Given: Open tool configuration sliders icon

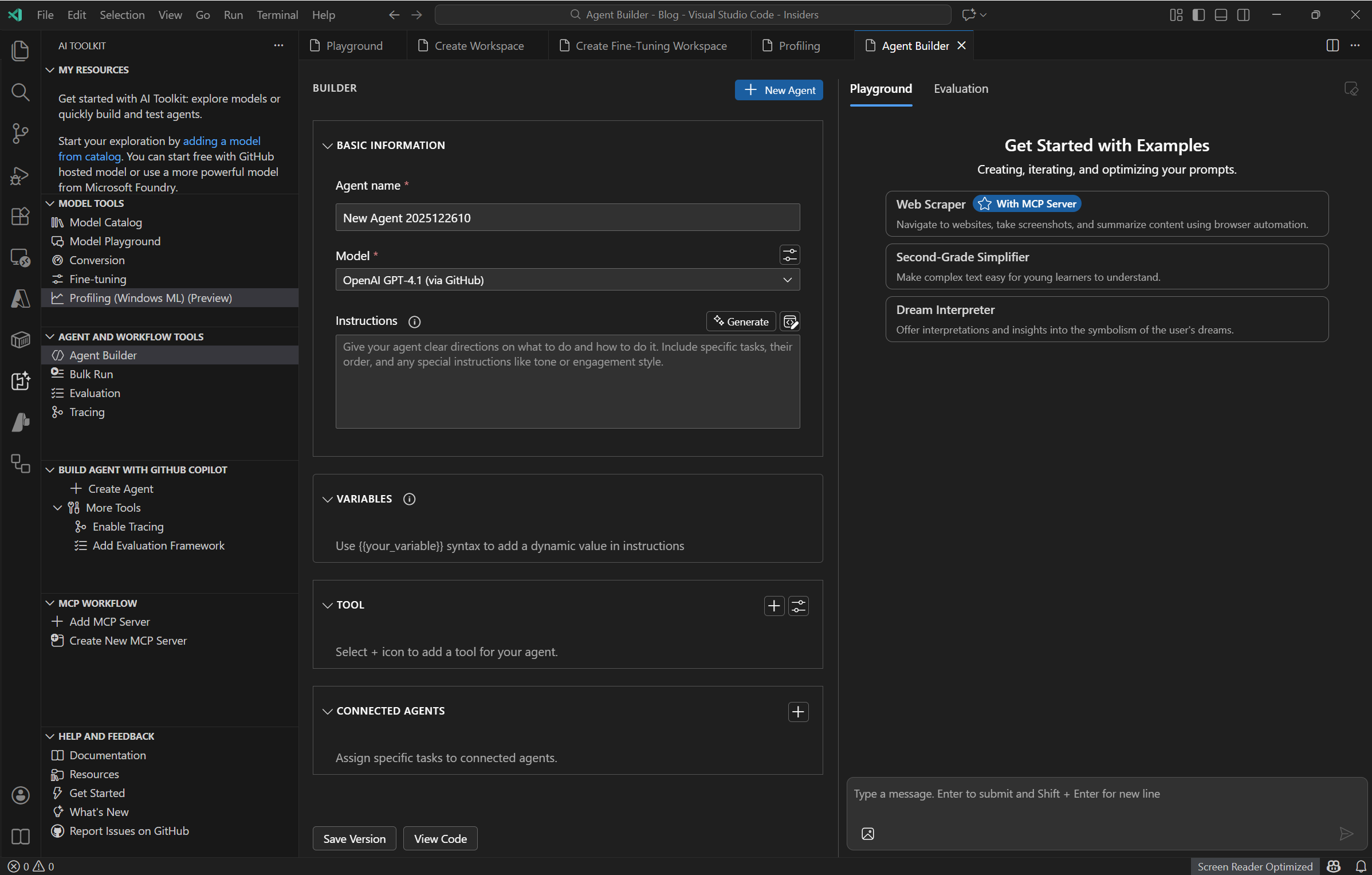Looking at the screenshot, I should click(x=799, y=606).
